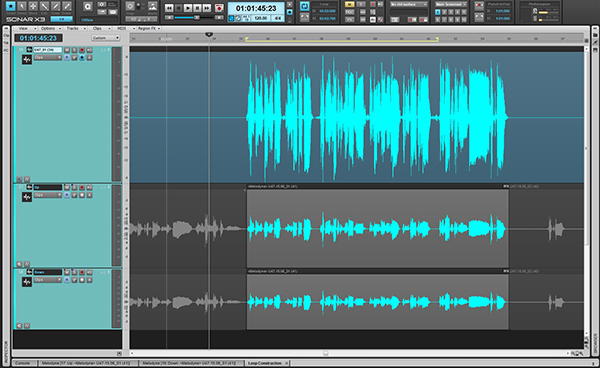Viewport: 600px width, 368px height.
Task: Mute the Up track
Action: click(x=67, y=187)
